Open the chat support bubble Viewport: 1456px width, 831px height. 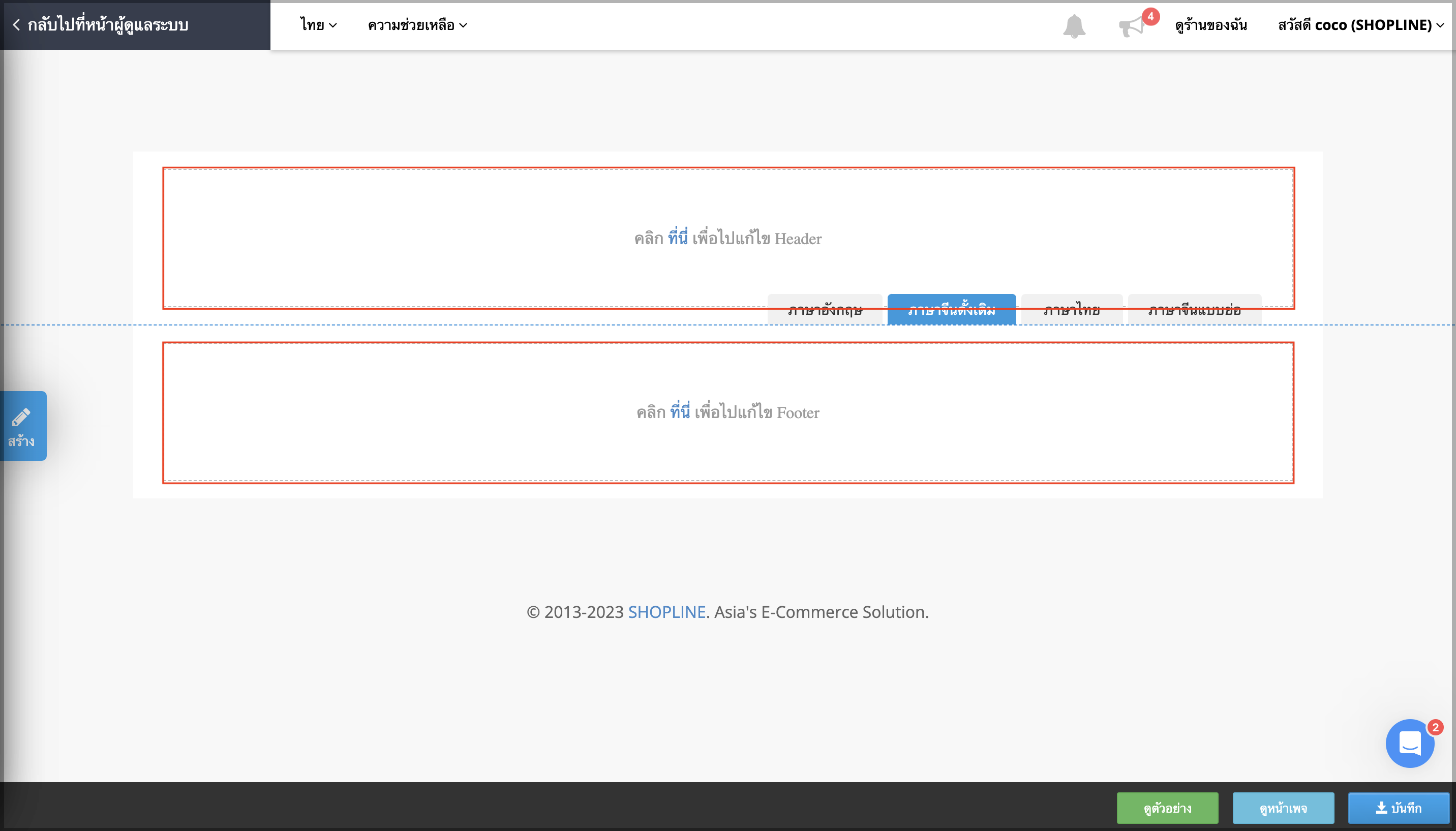[x=1410, y=743]
